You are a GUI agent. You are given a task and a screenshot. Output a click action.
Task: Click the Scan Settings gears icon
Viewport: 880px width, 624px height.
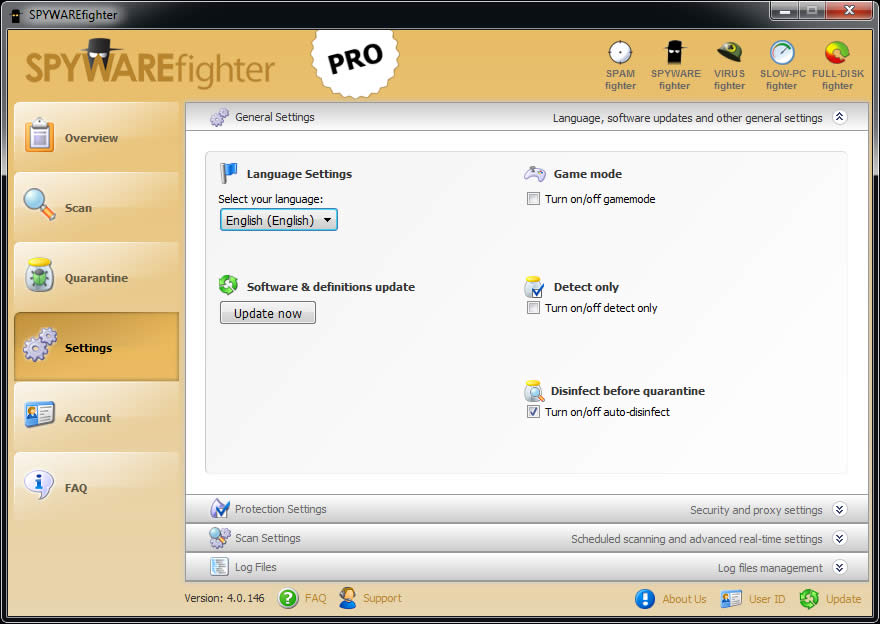pos(219,538)
